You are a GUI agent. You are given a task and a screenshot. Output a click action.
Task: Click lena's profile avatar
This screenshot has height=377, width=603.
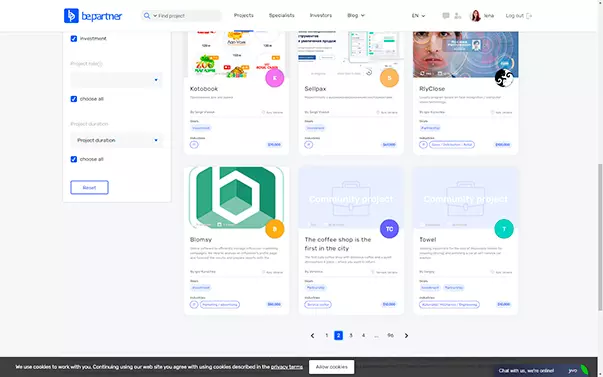(476, 16)
